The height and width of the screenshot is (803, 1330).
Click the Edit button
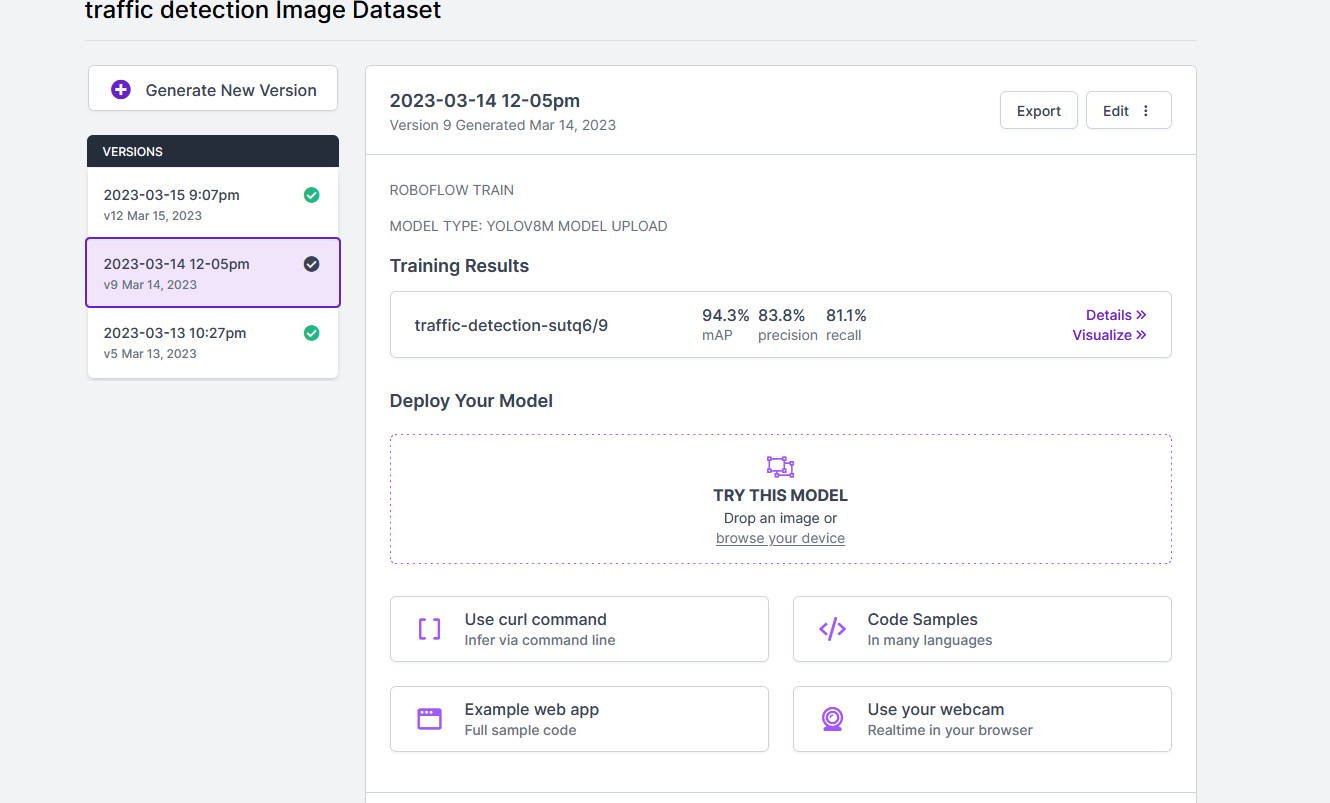(x=1116, y=110)
